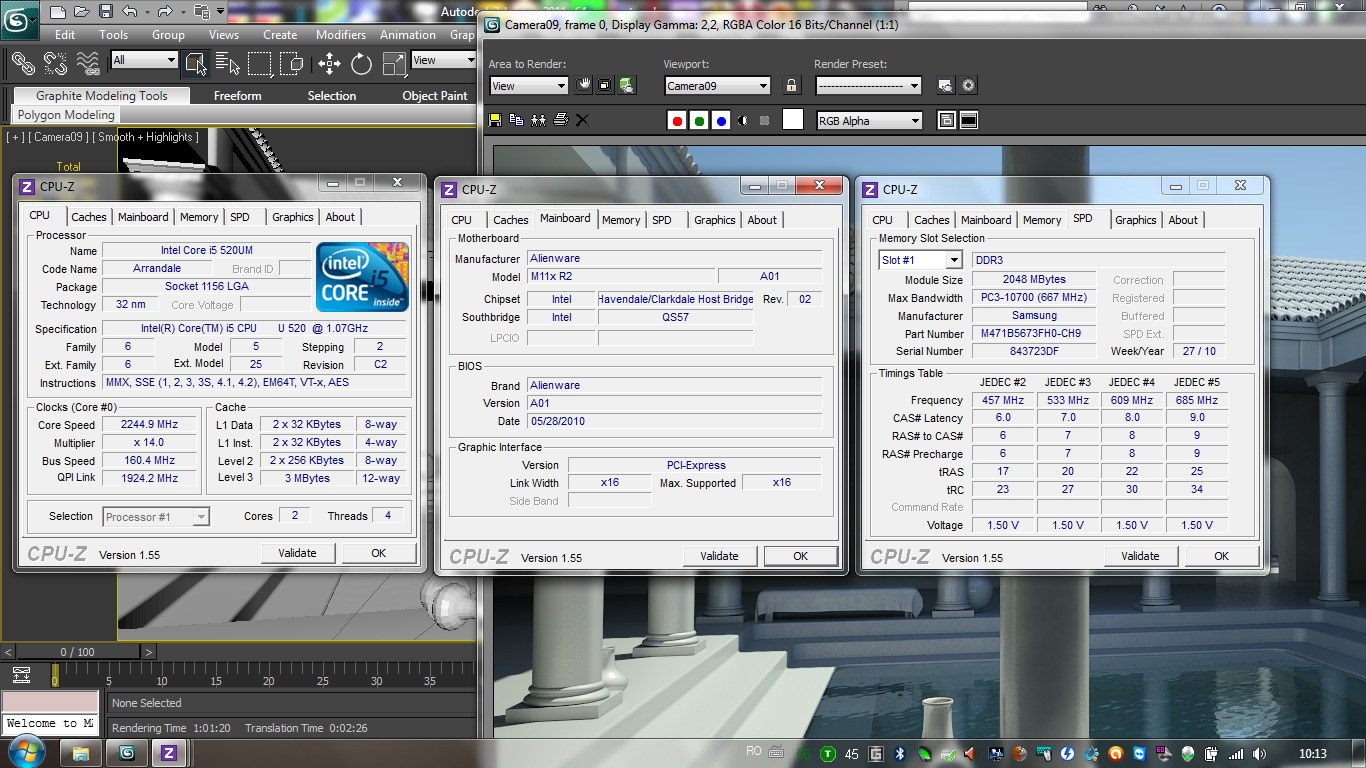The width and height of the screenshot is (1366, 768).
Task: Open Environment and Effects dialog icon
Action: [x=968, y=86]
